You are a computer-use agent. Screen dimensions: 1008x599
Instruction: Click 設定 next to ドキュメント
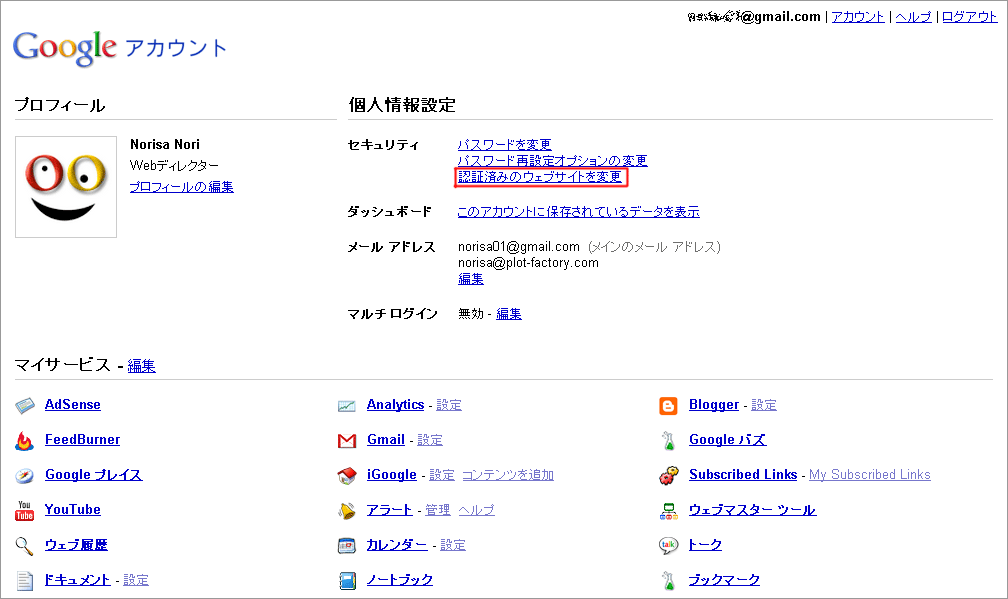tap(136, 580)
